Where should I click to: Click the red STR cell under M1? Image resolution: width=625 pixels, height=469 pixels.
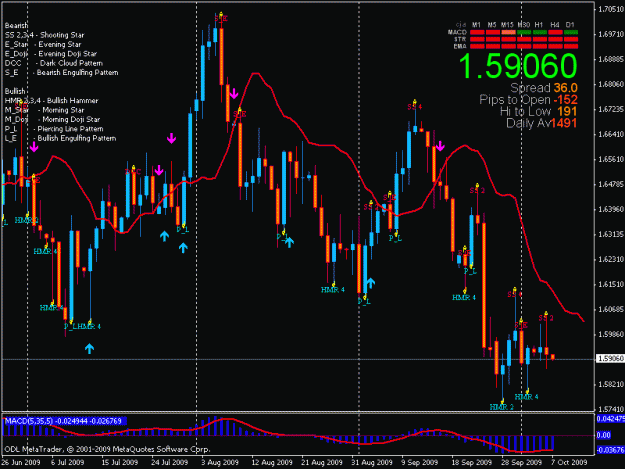477,39
